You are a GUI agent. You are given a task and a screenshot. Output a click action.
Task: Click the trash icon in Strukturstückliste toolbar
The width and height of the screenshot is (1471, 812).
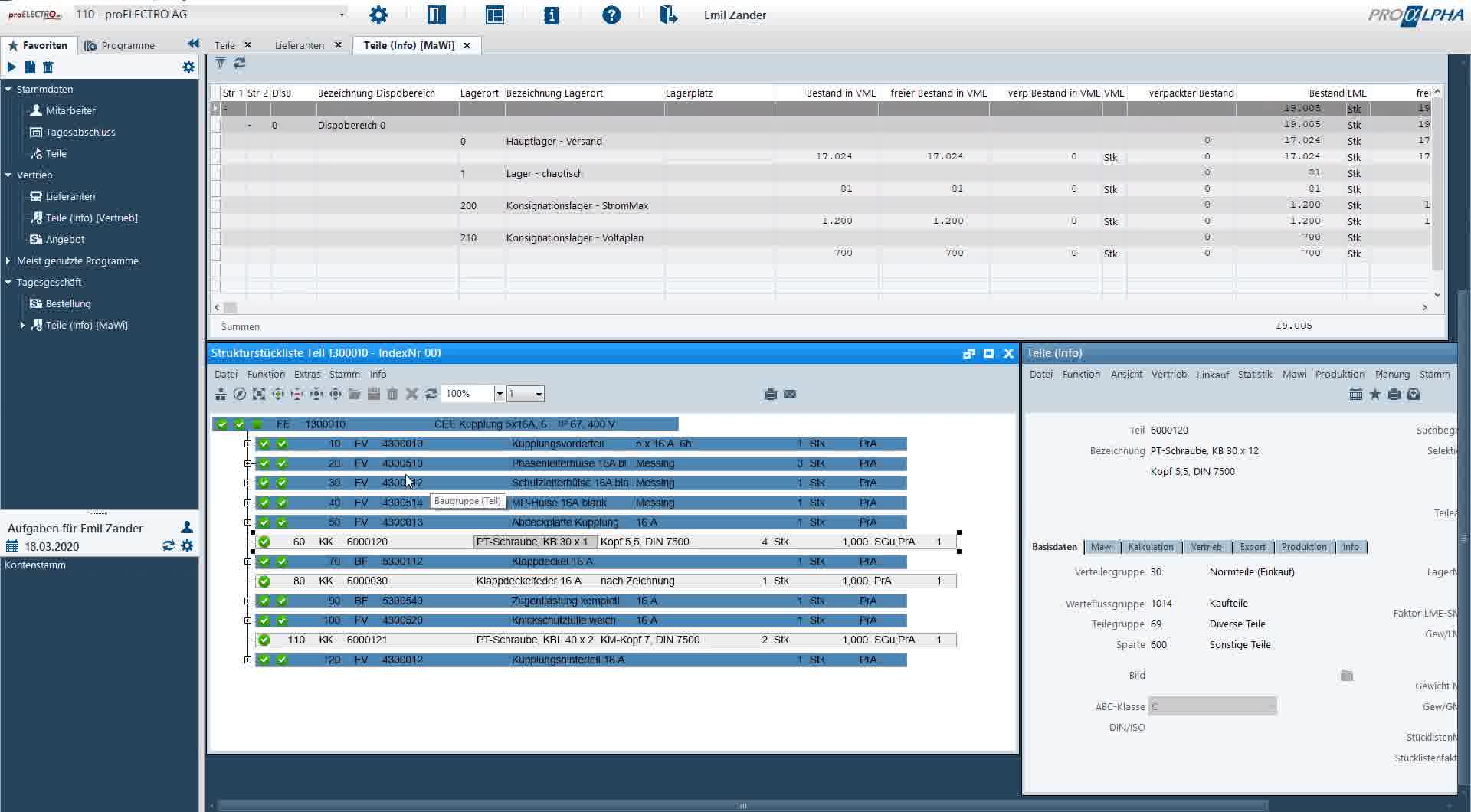point(393,394)
